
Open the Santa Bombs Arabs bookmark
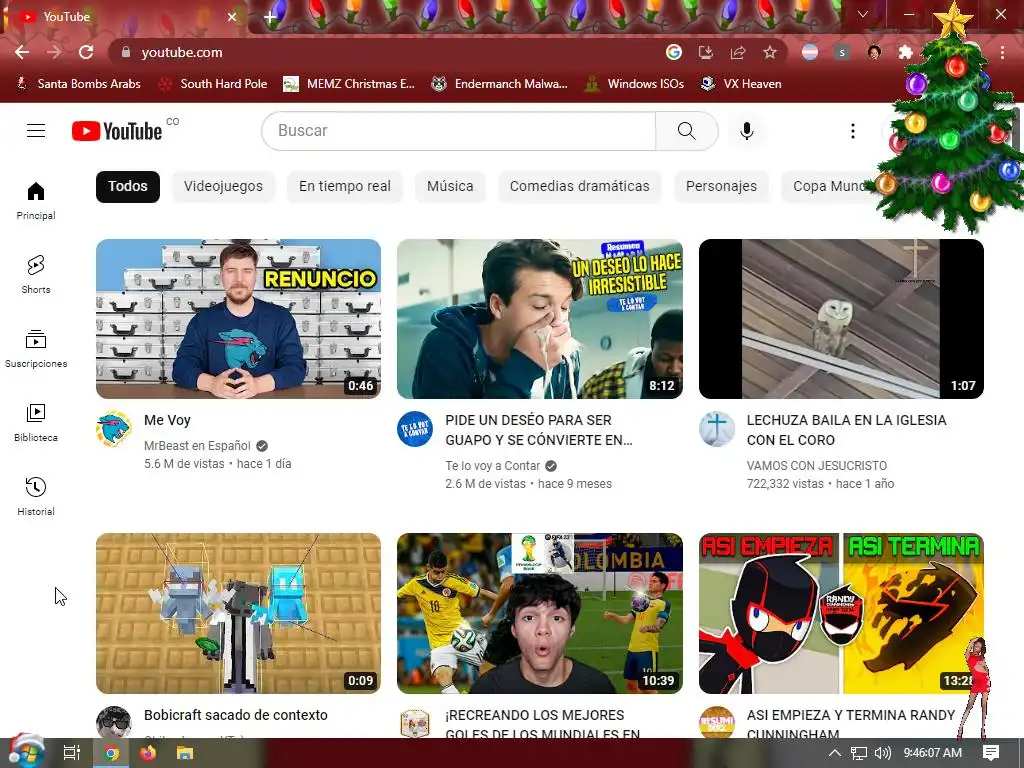click(78, 84)
